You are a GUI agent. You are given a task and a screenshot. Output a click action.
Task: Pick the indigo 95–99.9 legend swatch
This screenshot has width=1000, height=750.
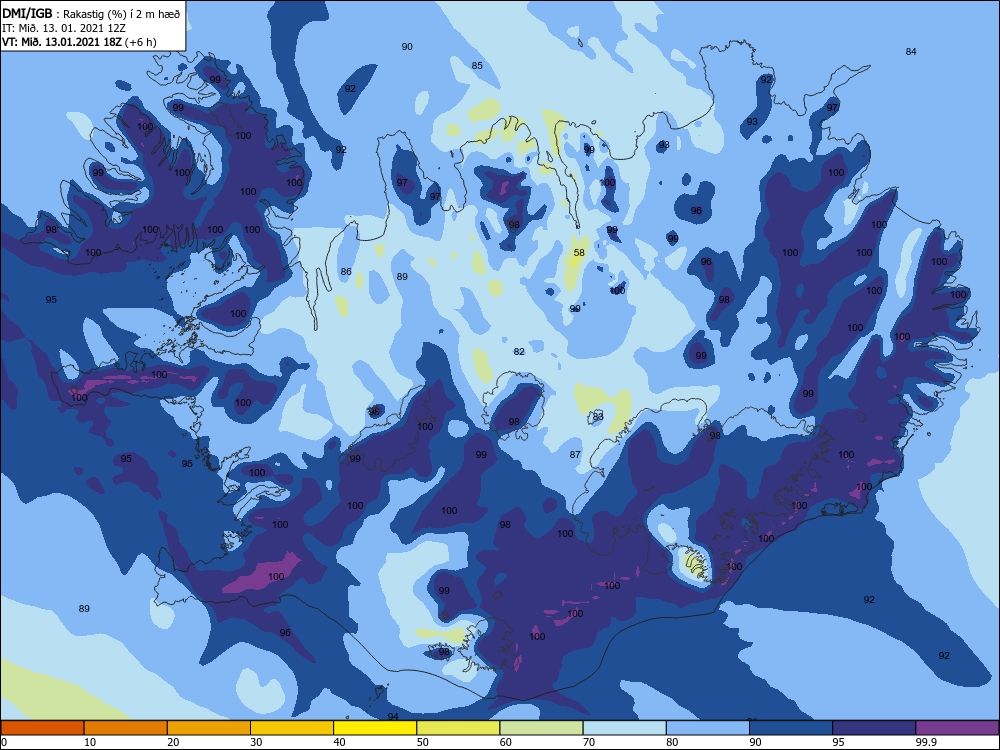click(x=874, y=728)
